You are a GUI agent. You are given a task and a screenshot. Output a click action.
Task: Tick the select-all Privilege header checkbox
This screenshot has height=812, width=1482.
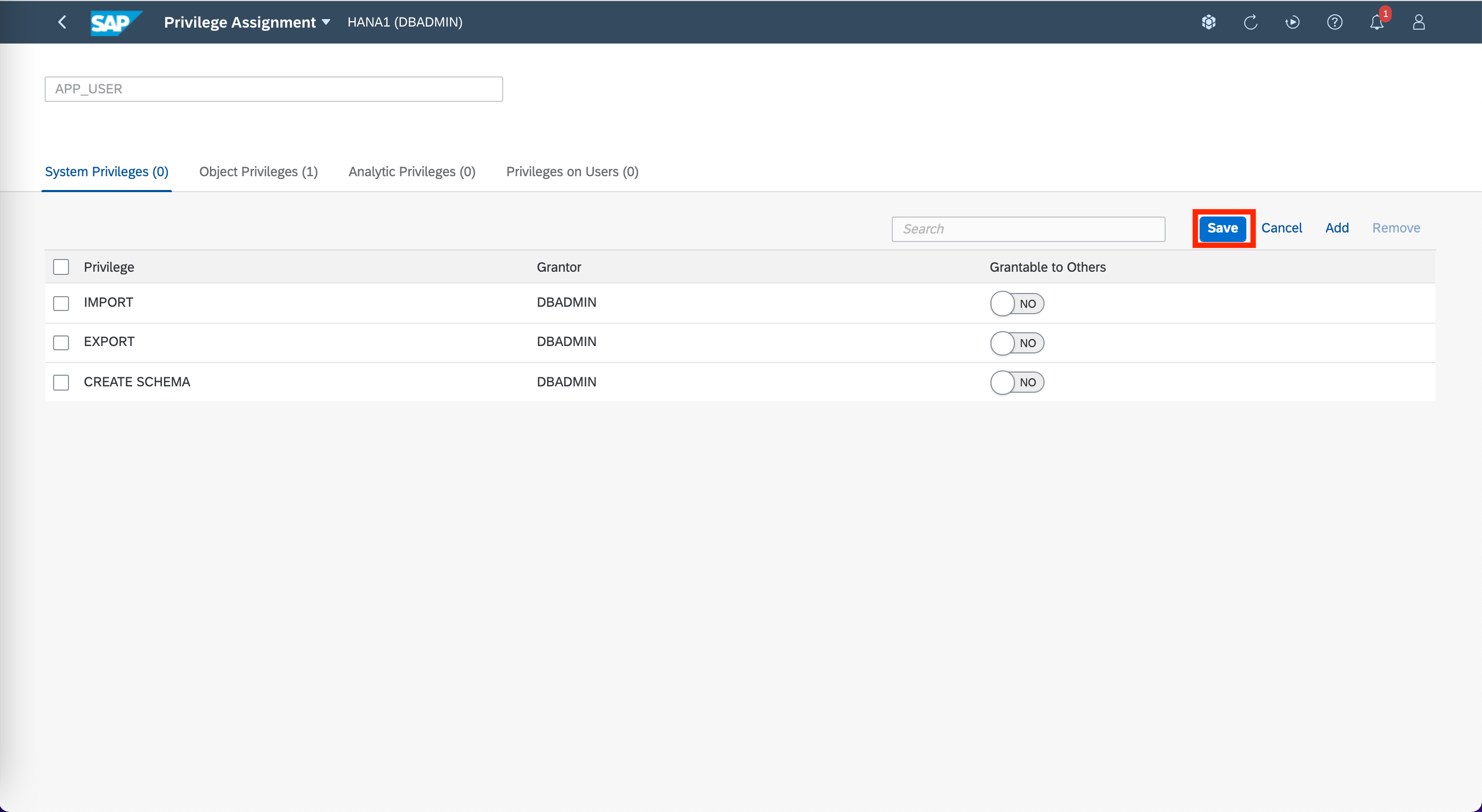(61, 267)
